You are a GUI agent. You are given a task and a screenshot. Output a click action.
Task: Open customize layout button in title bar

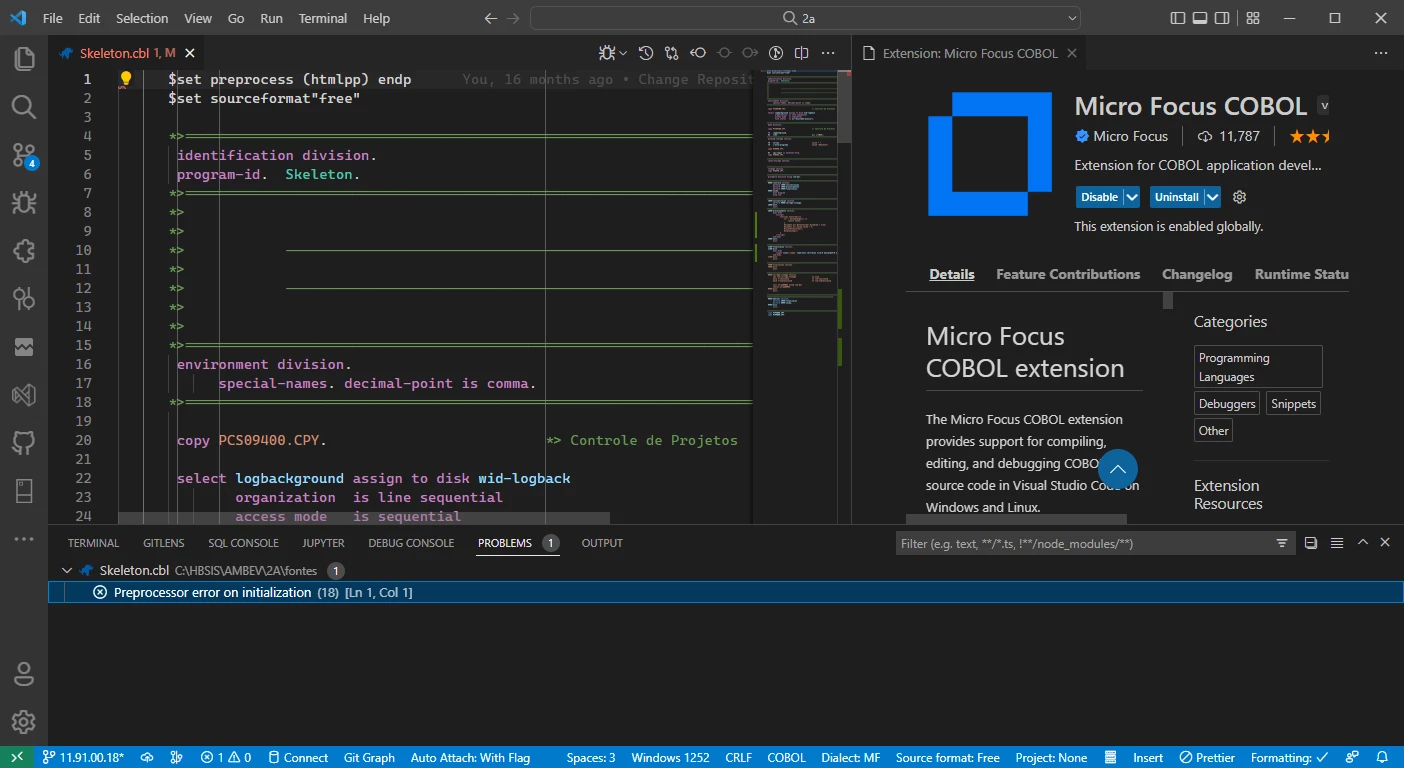1253,18
